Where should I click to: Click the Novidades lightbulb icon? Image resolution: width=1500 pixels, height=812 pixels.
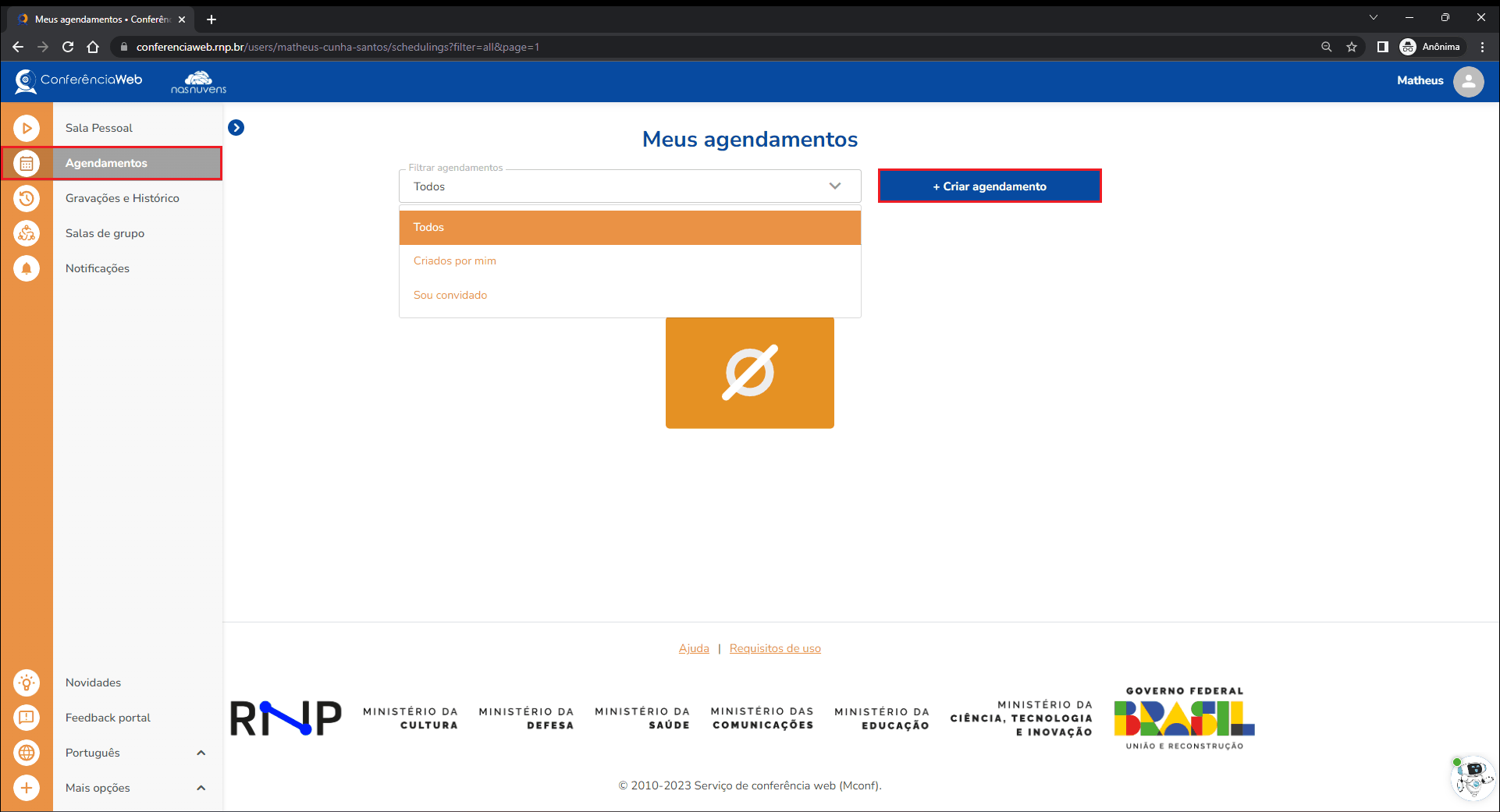point(27,683)
